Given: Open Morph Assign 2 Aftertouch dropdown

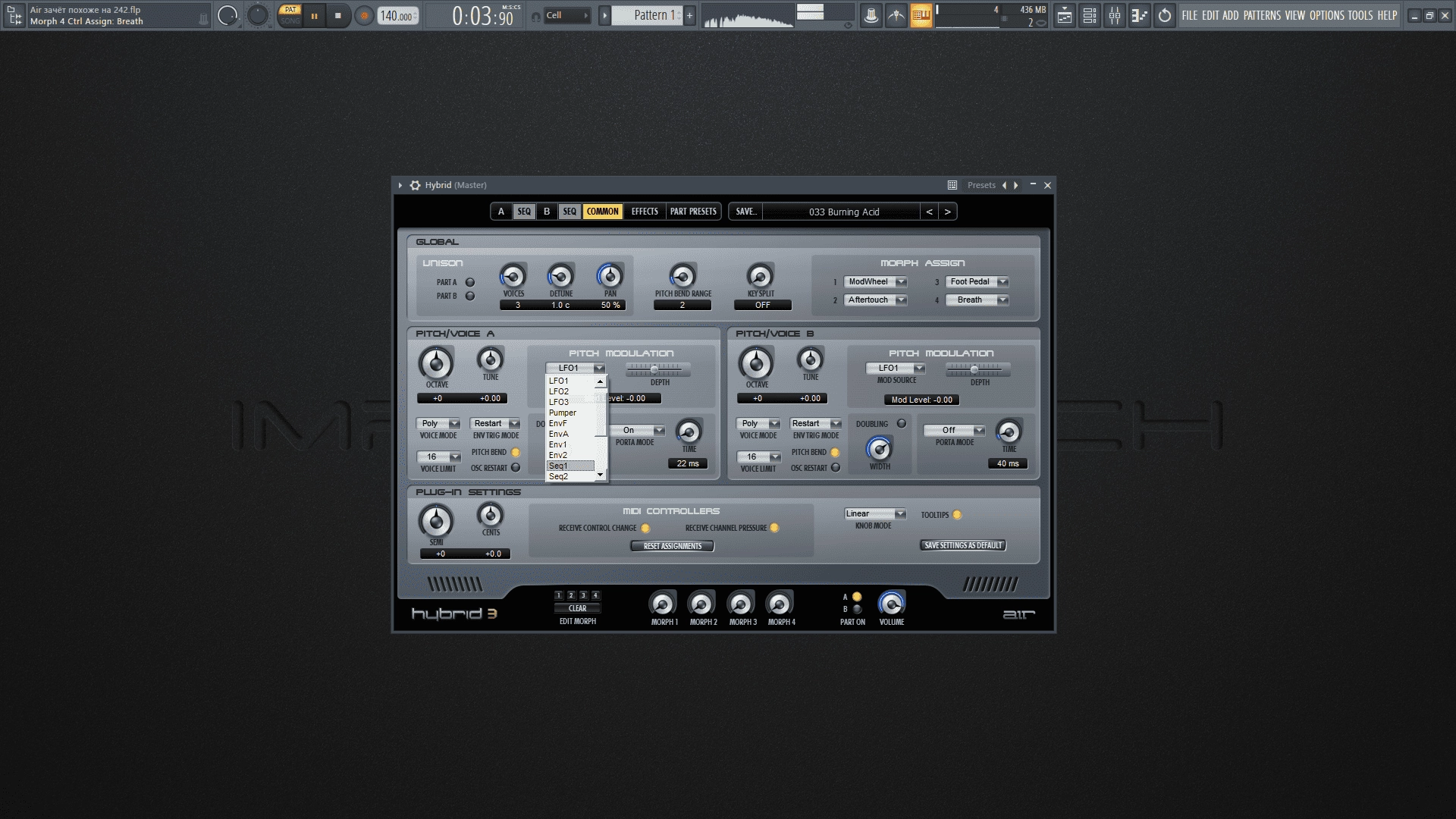Looking at the screenshot, I should (x=875, y=300).
